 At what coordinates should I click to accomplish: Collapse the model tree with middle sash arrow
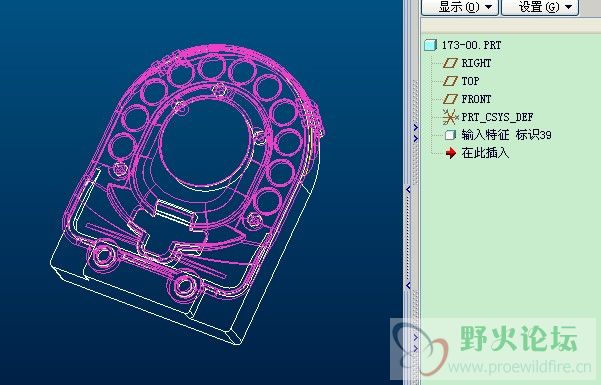(408, 189)
